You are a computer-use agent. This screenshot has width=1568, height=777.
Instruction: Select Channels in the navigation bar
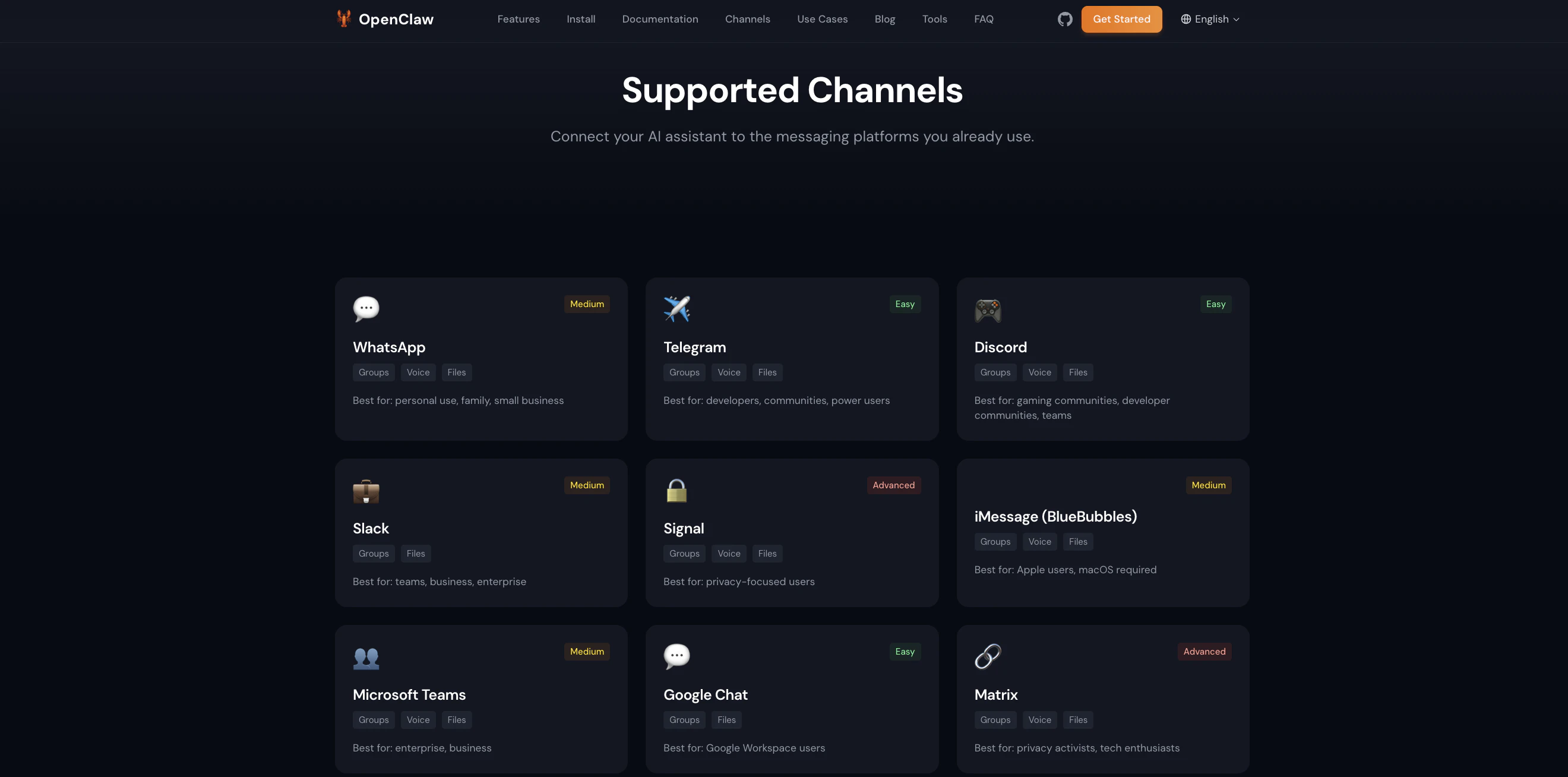748,20
